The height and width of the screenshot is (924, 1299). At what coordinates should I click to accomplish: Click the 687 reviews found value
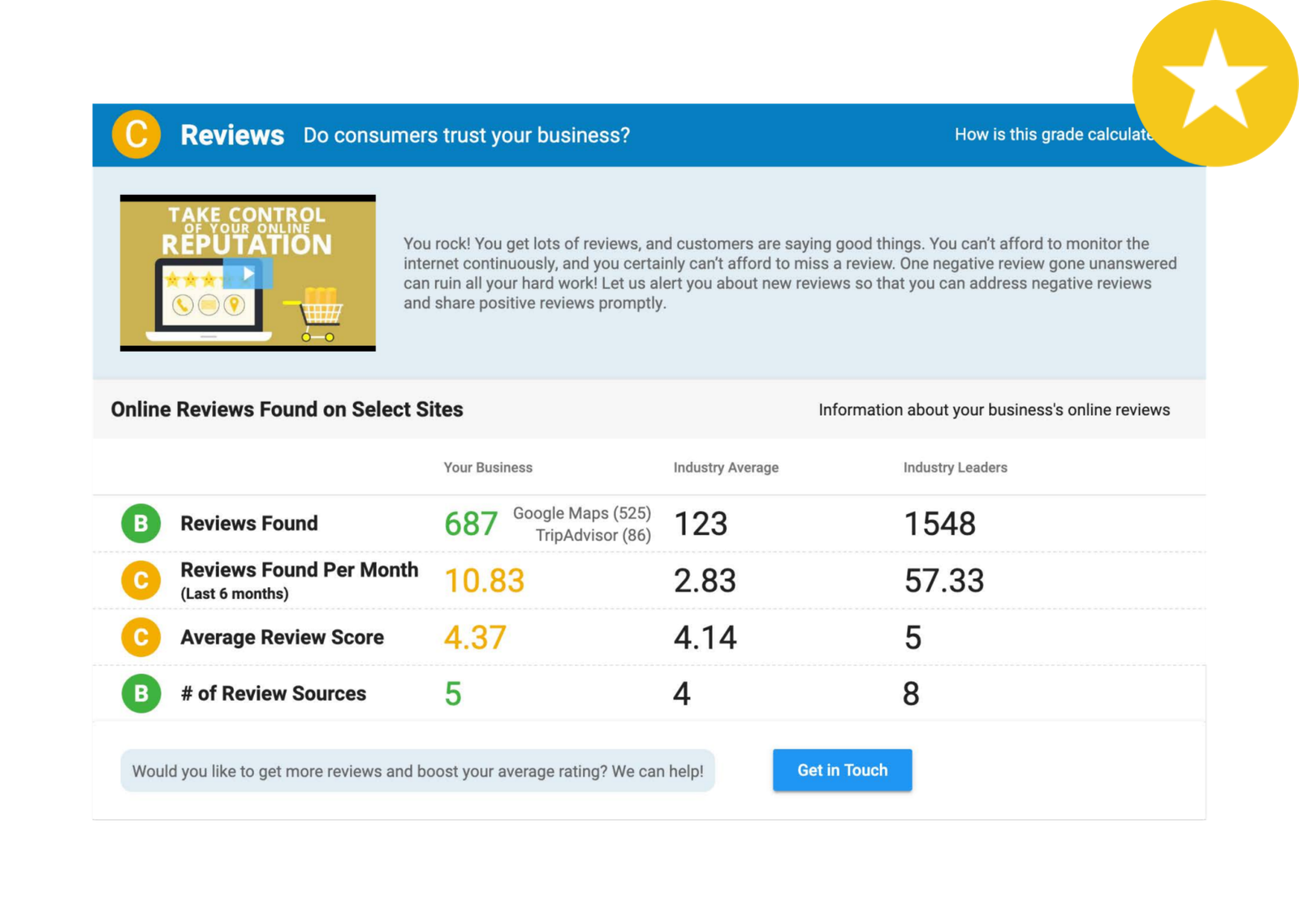(471, 524)
